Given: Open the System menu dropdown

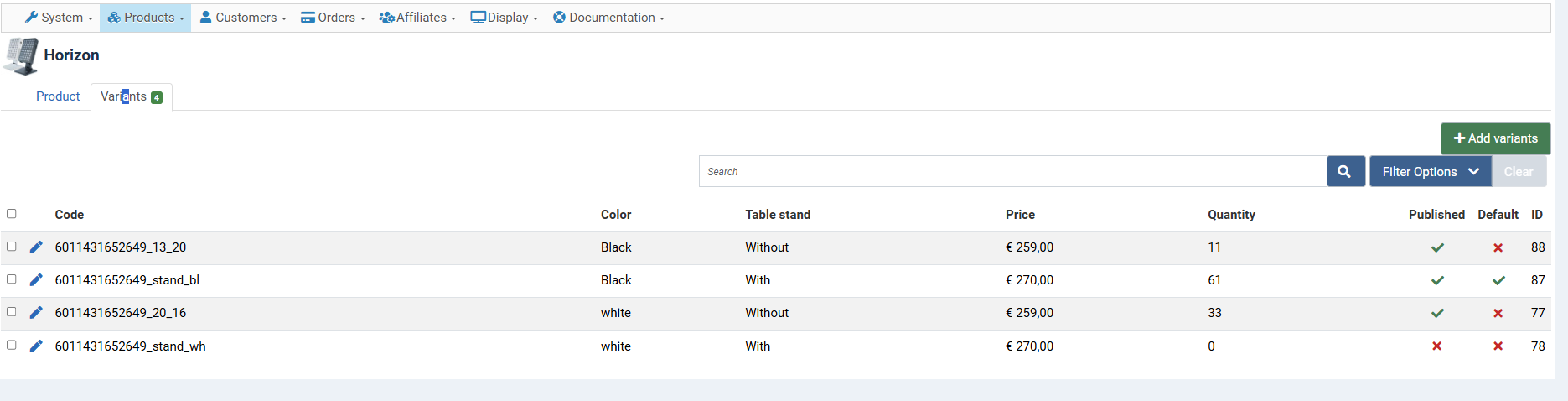Looking at the screenshot, I should pyautogui.click(x=59, y=18).
